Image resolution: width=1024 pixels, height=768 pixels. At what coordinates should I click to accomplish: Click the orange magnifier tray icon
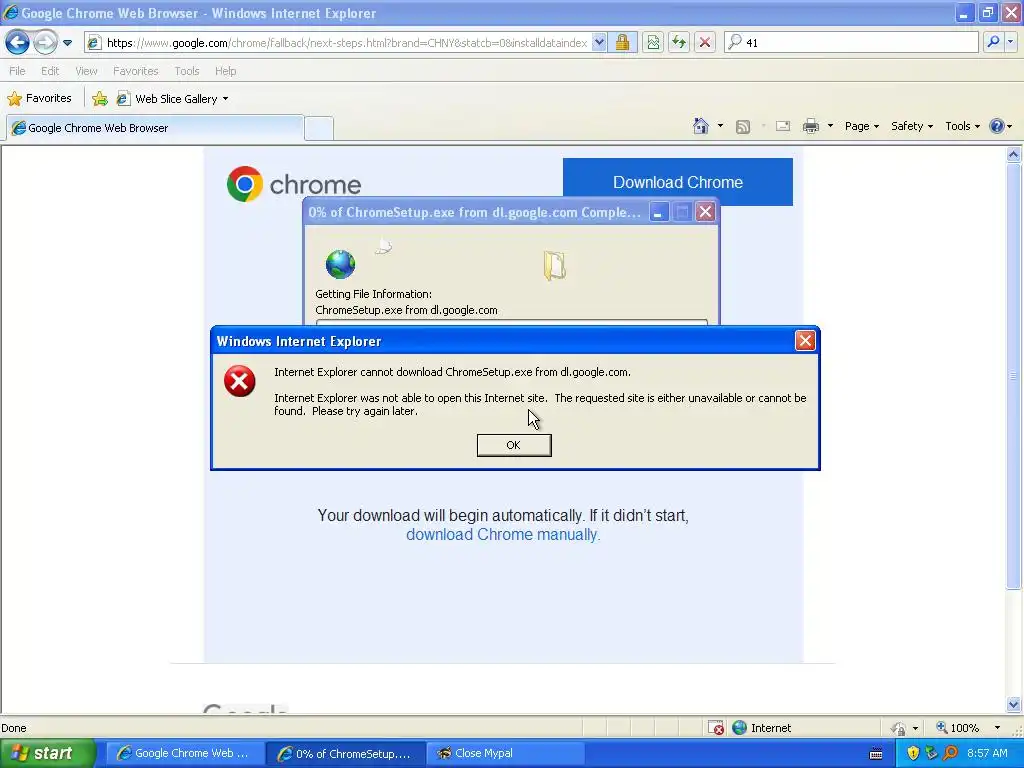pos(950,754)
